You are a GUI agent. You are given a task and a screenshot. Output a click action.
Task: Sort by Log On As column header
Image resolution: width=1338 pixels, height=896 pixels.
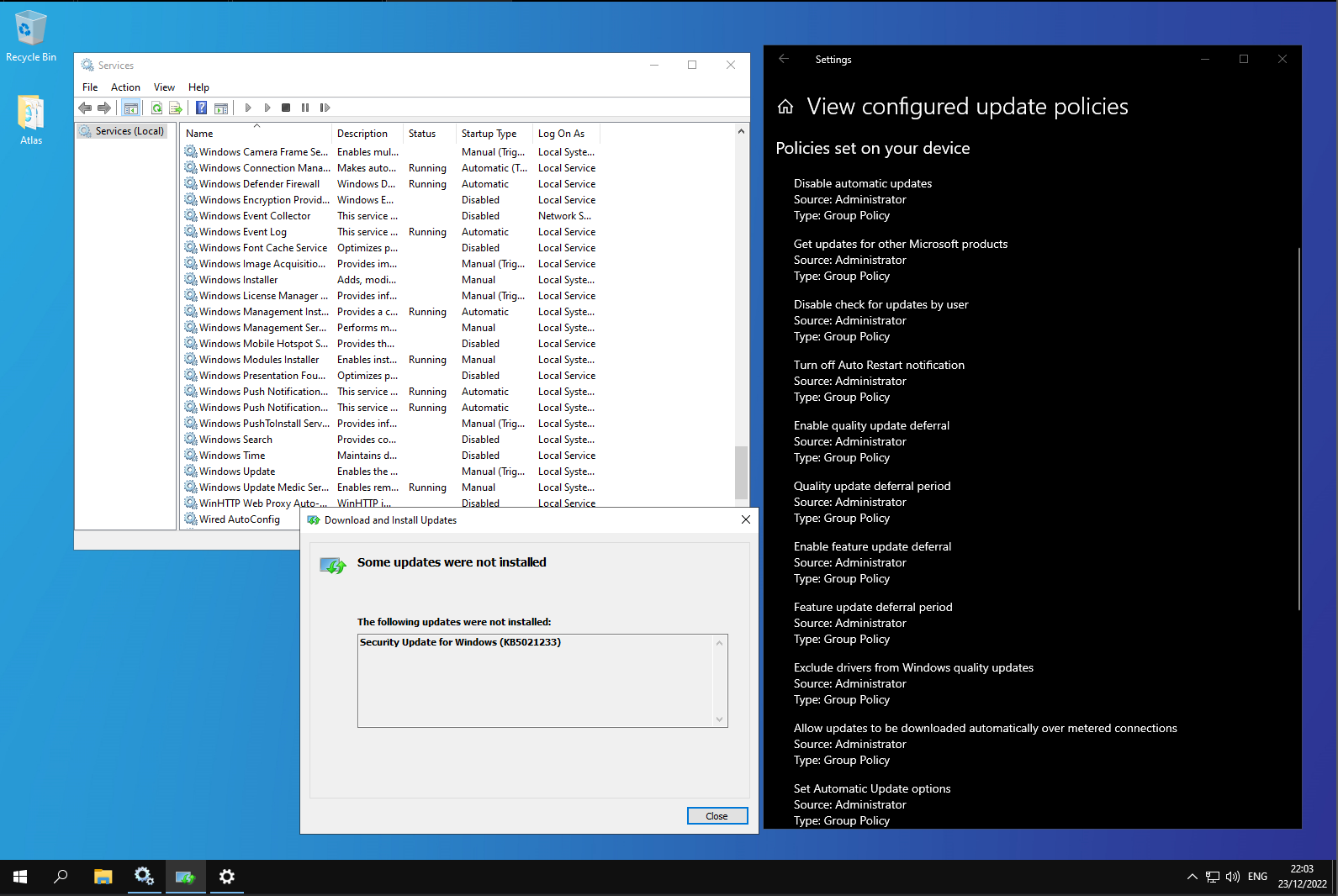coord(566,134)
